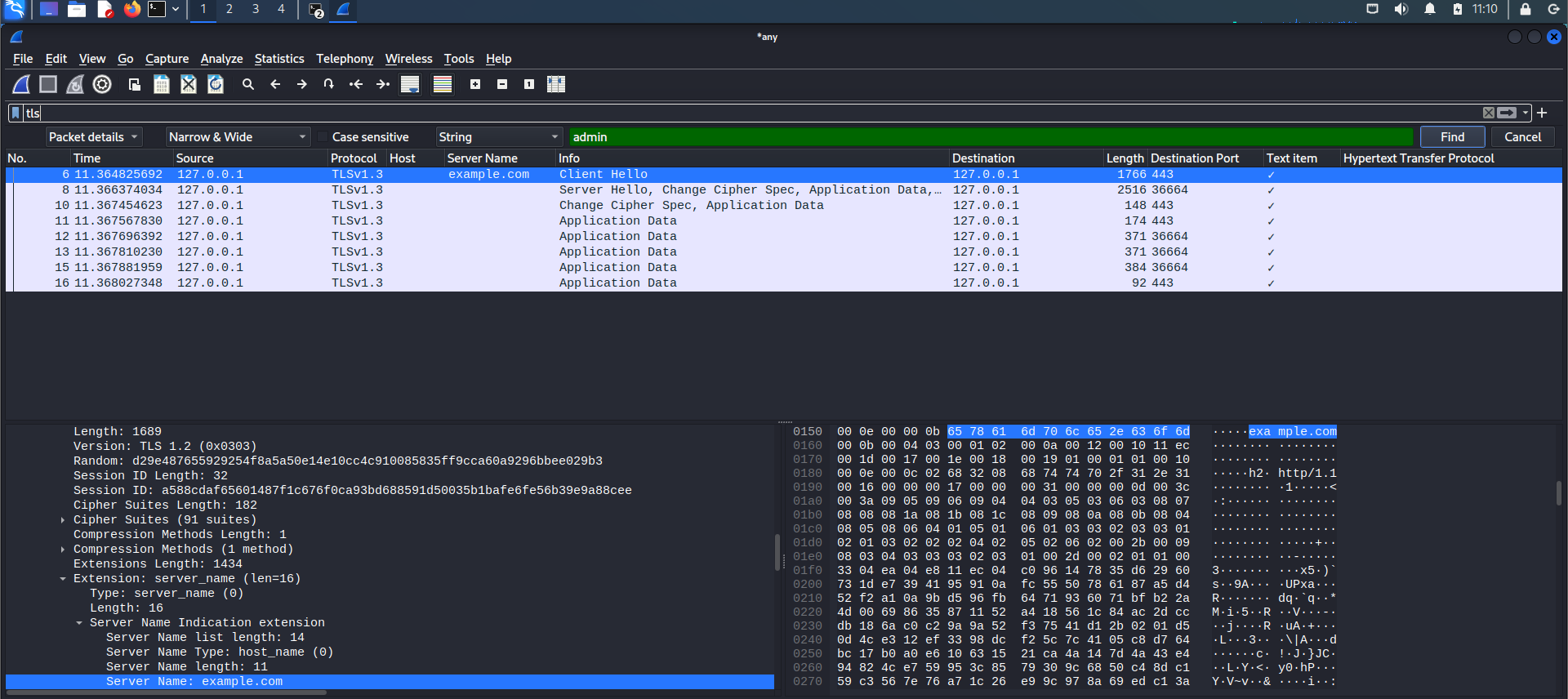Reload the capture file
Screen dimensions: 1568x699
tap(216, 84)
